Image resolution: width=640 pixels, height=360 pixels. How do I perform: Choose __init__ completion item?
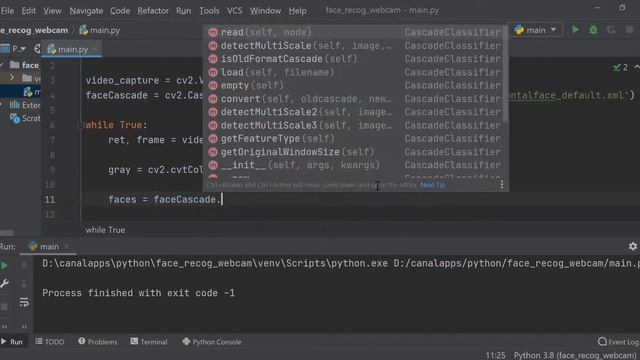pos(354,165)
